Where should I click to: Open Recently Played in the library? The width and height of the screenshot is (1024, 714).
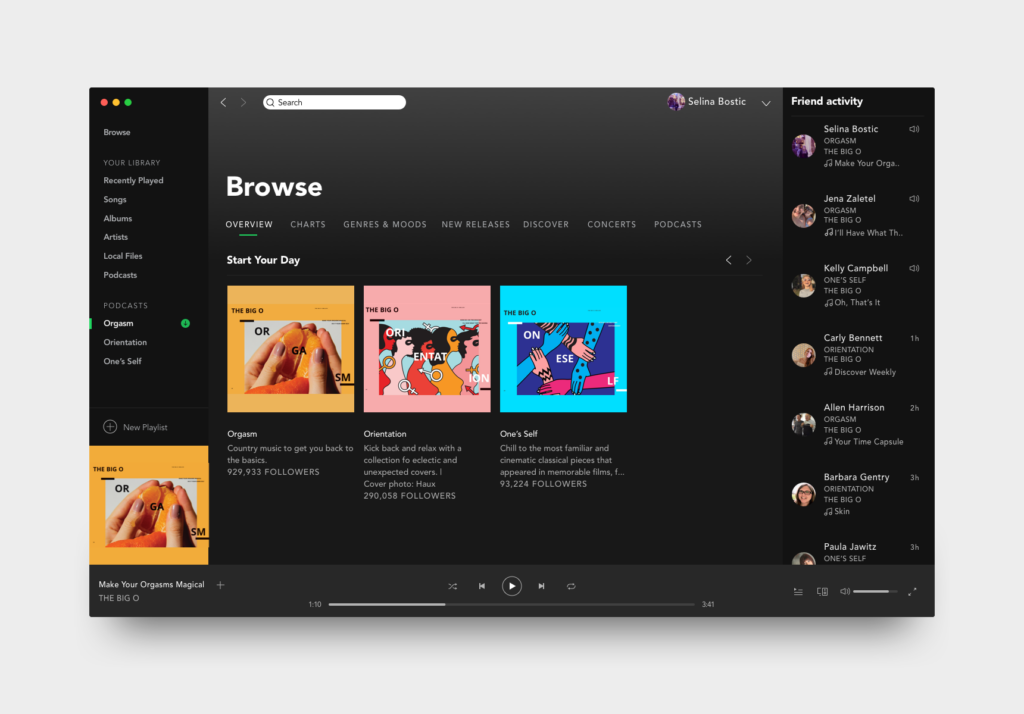(x=133, y=180)
